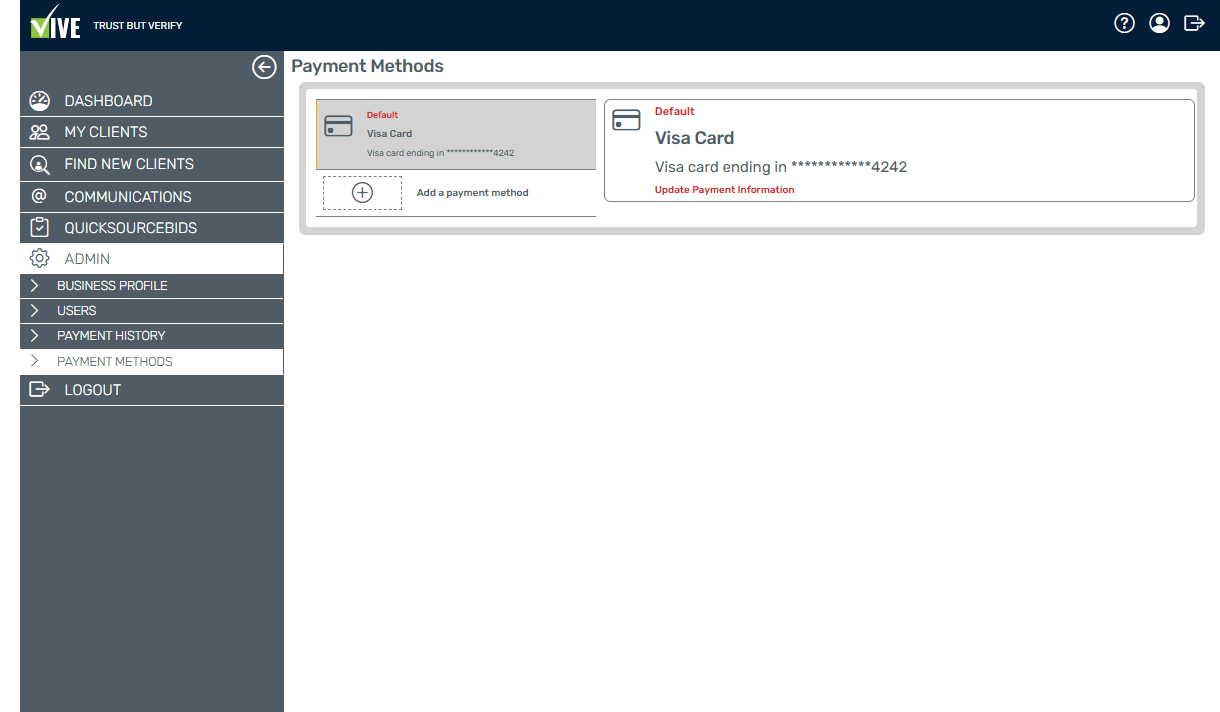Open the help question mark icon
The width and height of the screenshot is (1220, 712).
coord(1125,23)
